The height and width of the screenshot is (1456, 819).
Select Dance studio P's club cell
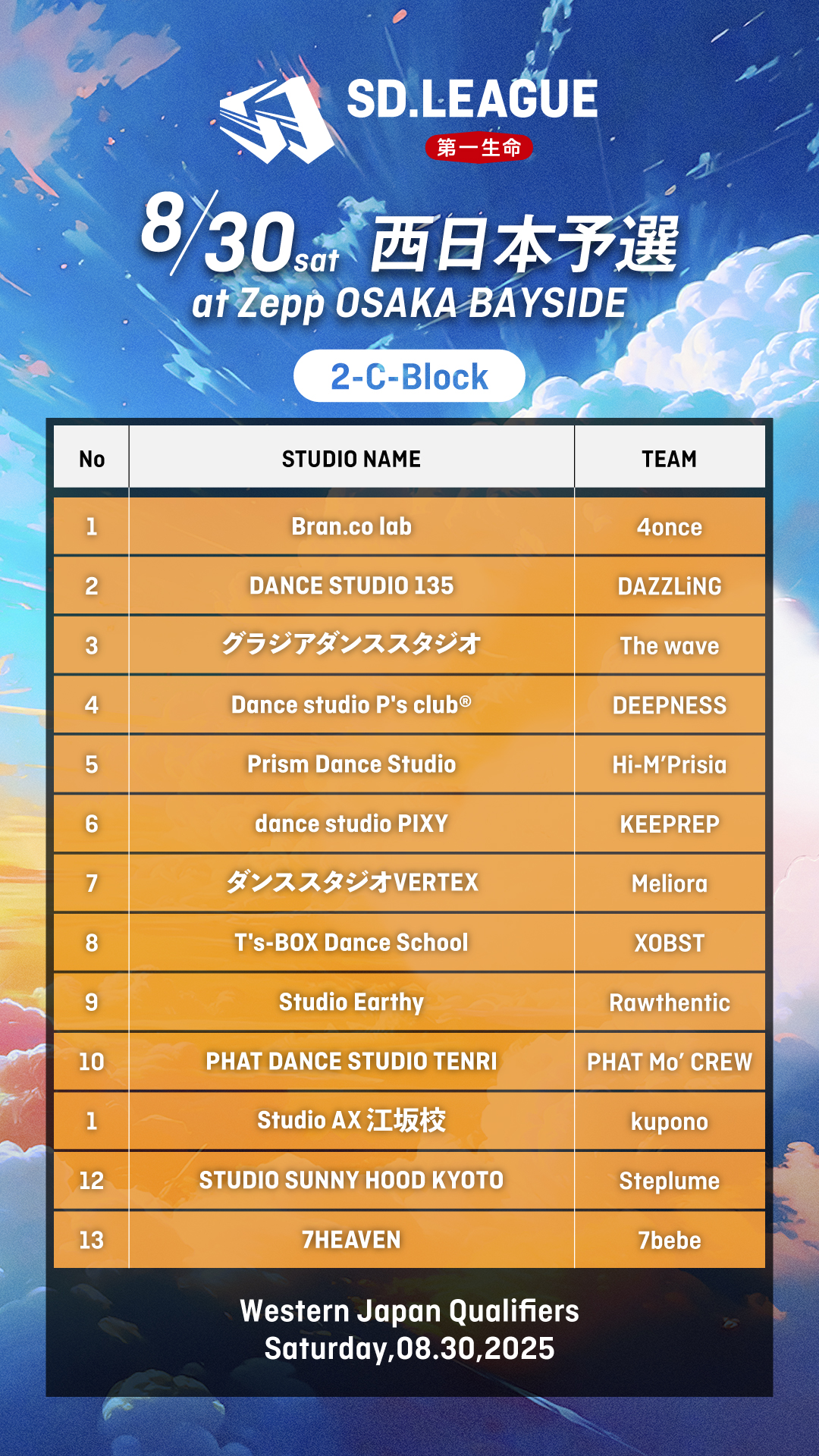pyautogui.click(x=351, y=704)
